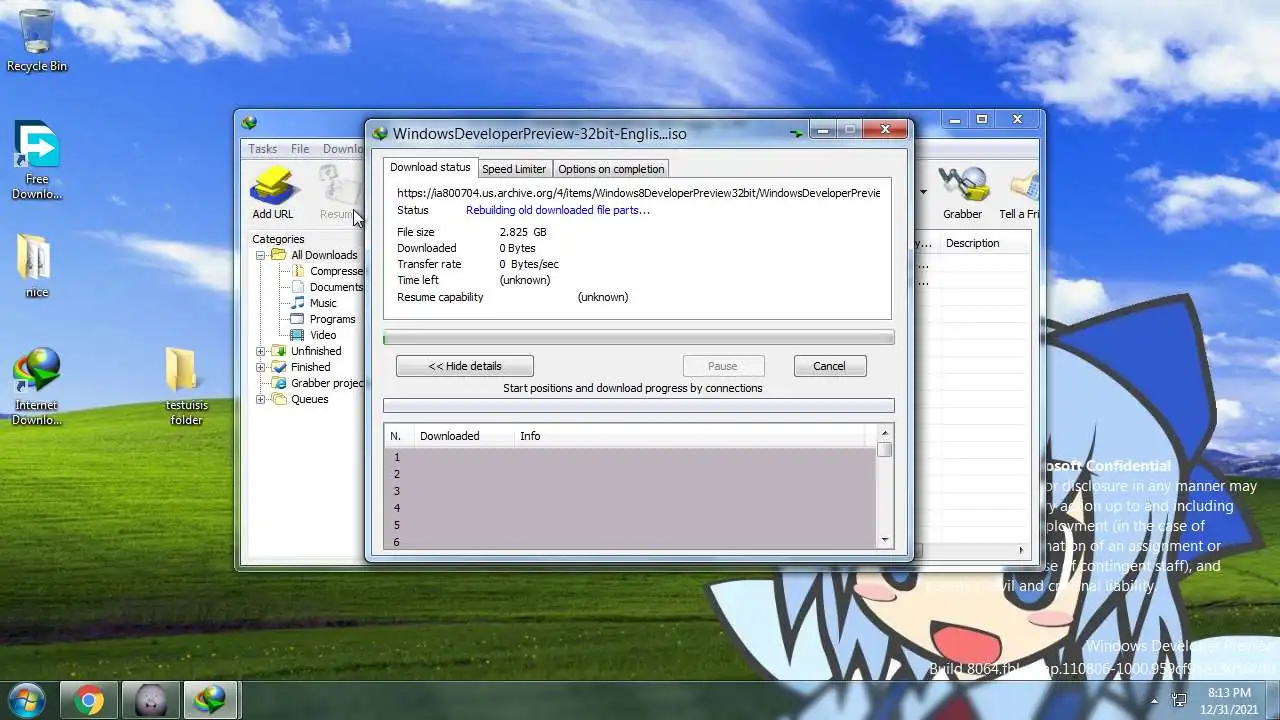Select All Downloads in Categories tree
The height and width of the screenshot is (720, 1280).
[x=323, y=255]
